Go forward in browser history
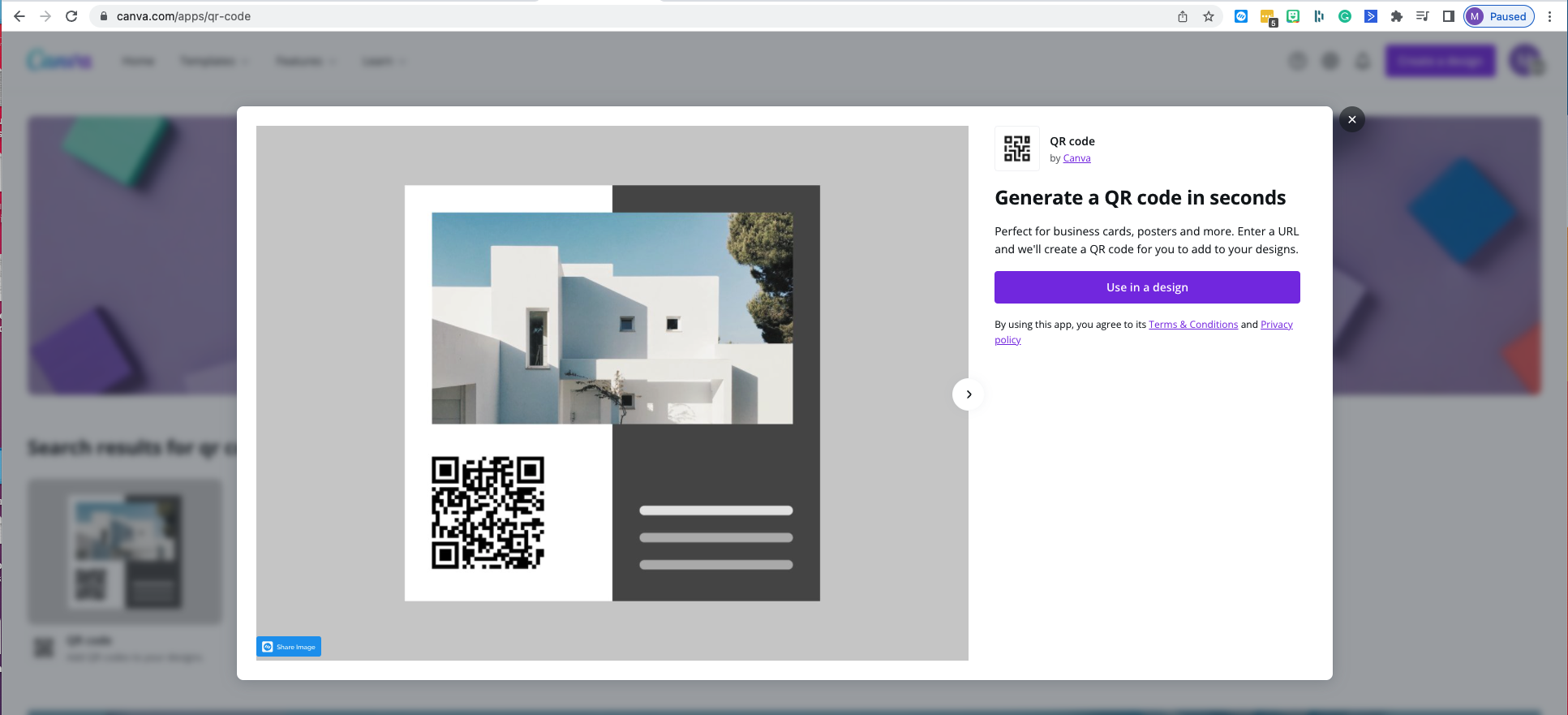The height and width of the screenshot is (715, 1568). (45, 16)
